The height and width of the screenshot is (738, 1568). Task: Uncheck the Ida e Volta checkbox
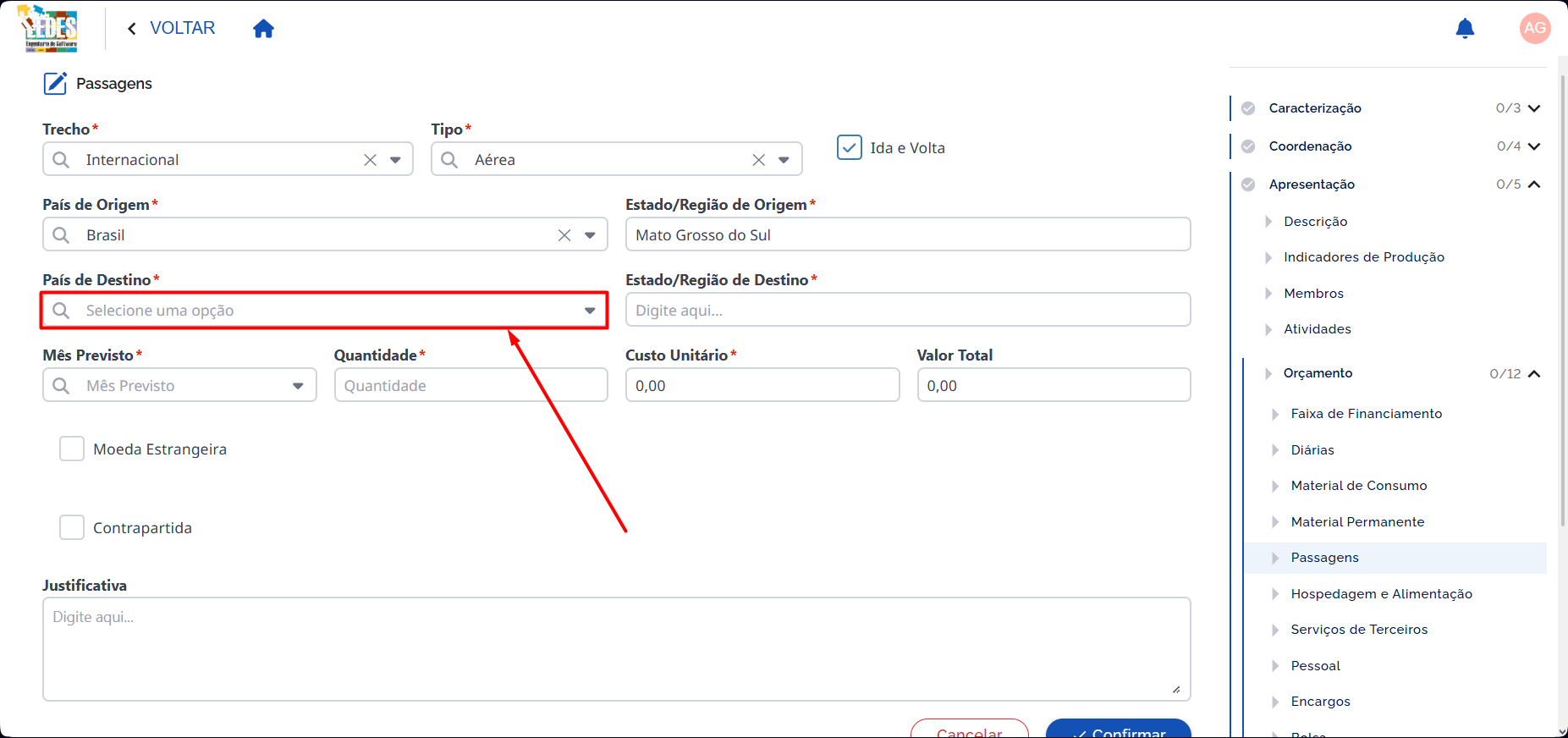click(x=849, y=147)
